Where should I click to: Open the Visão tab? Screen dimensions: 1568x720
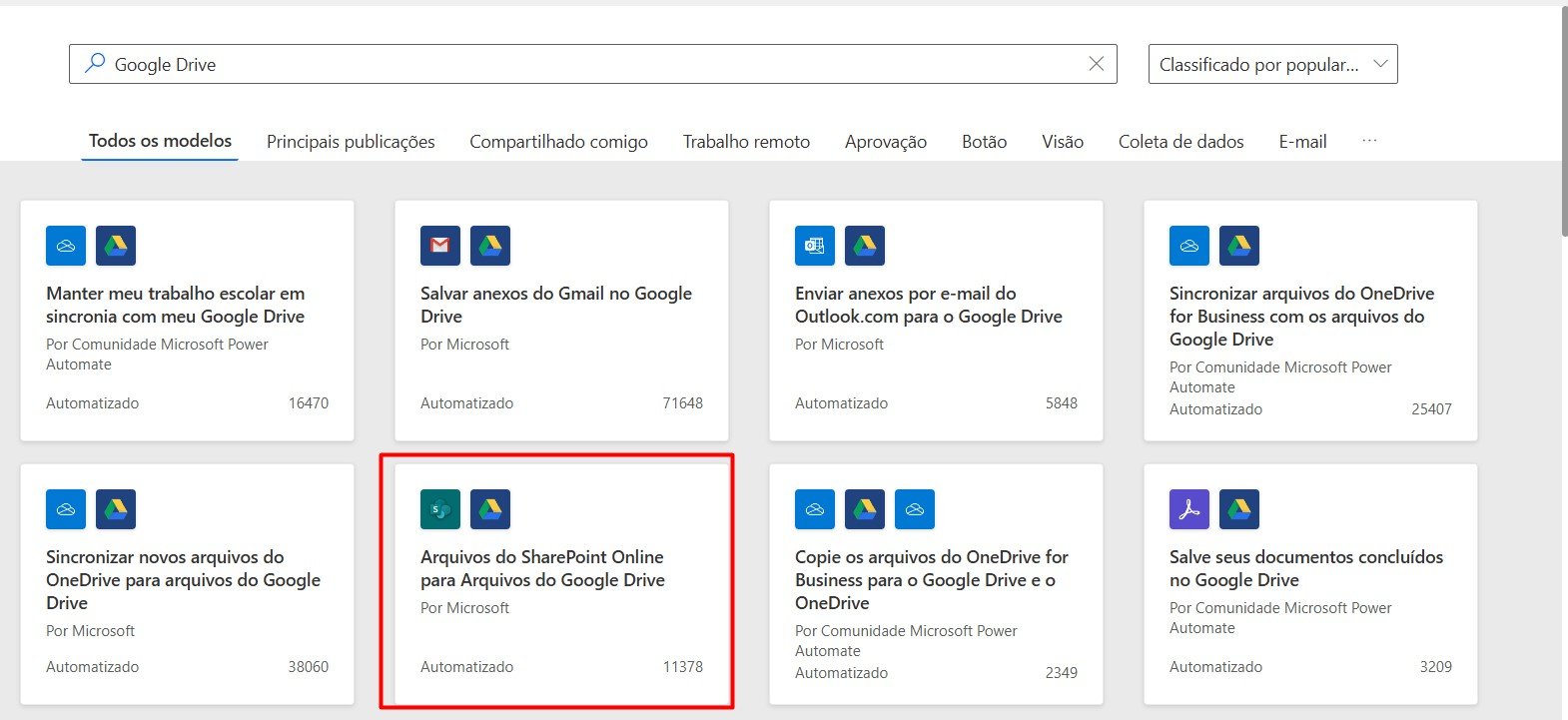[1063, 142]
